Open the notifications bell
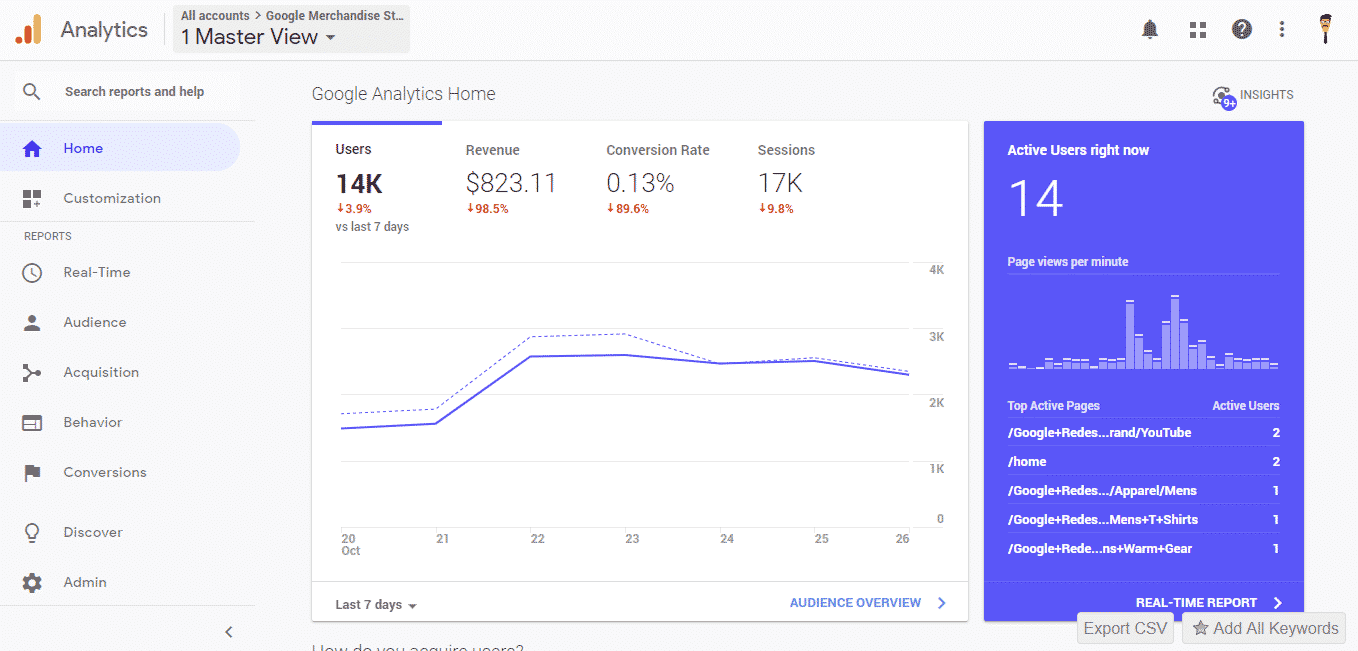 tap(1149, 29)
